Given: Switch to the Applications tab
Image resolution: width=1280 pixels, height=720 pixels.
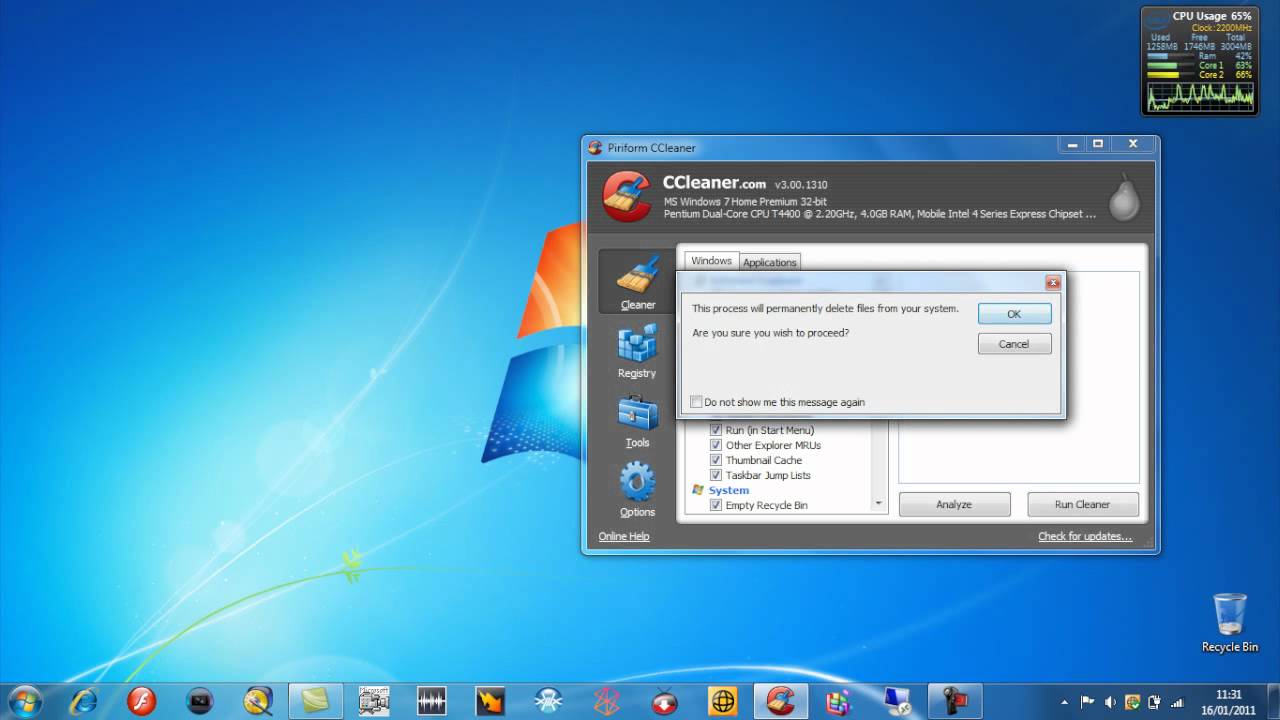Looking at the screenshot, I should click(770, 262).
